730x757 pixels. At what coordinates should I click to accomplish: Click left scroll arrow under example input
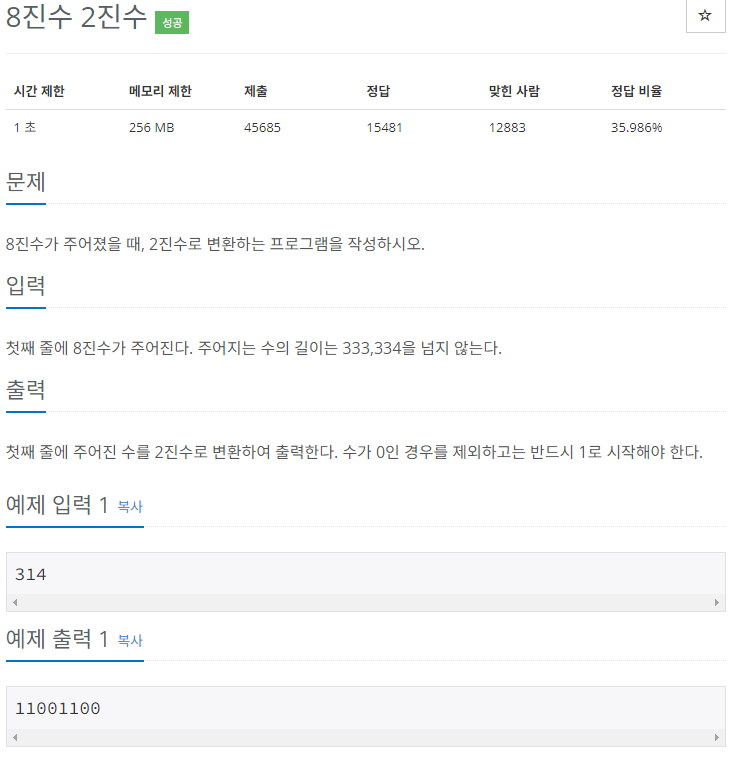click(x=15, y=602)
